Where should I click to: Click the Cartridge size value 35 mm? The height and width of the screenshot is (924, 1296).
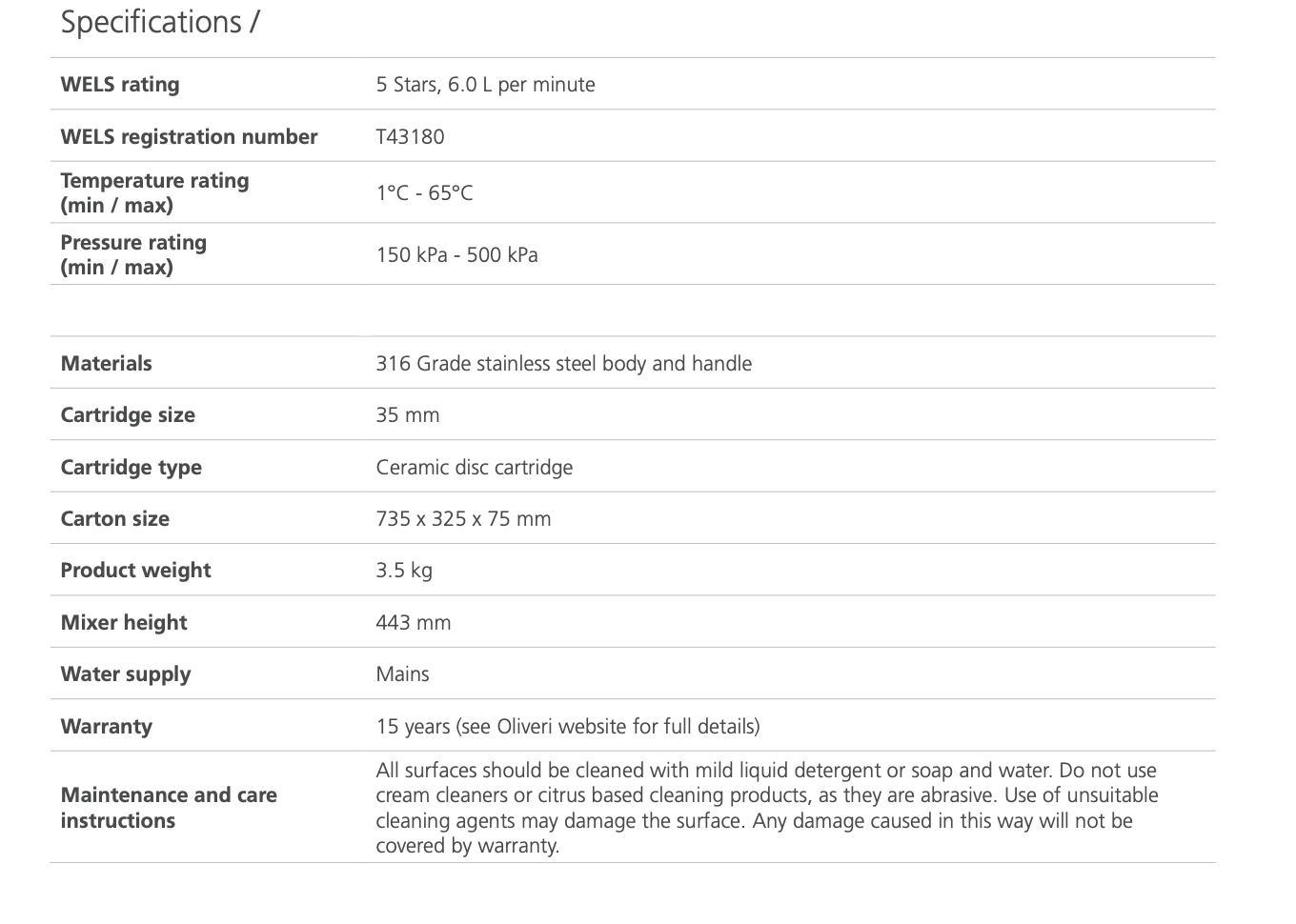408,414
